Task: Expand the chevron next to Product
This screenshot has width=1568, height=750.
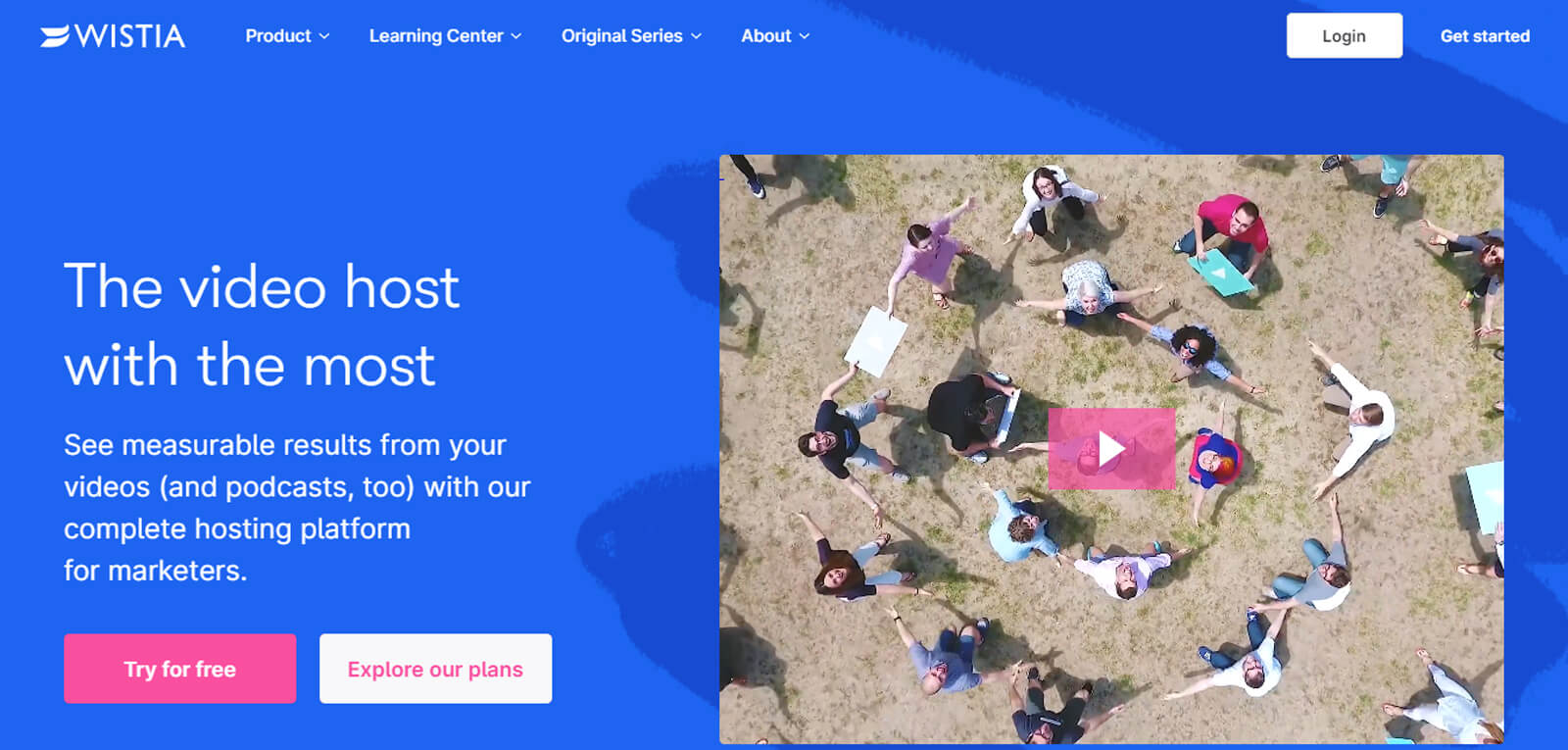Action: click(324, 36)
